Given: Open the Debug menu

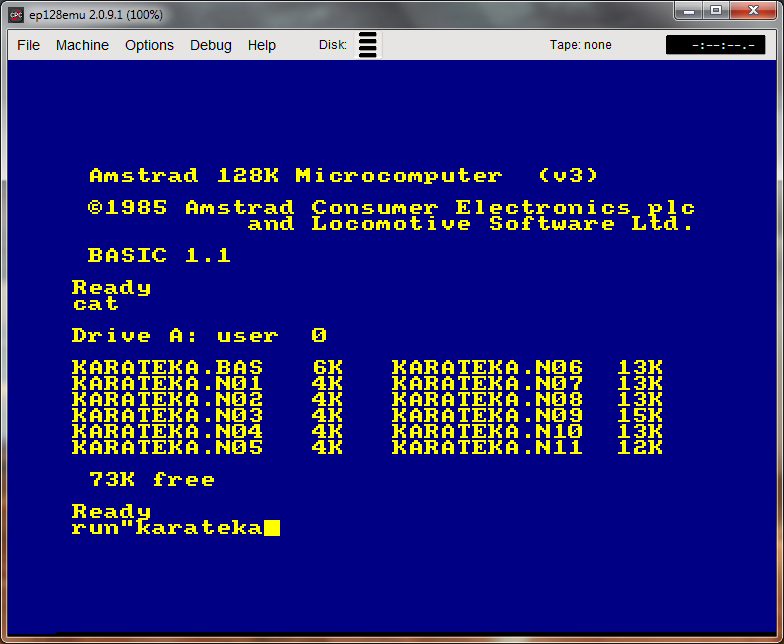Looking at the screenshot, I should (210, 45).
